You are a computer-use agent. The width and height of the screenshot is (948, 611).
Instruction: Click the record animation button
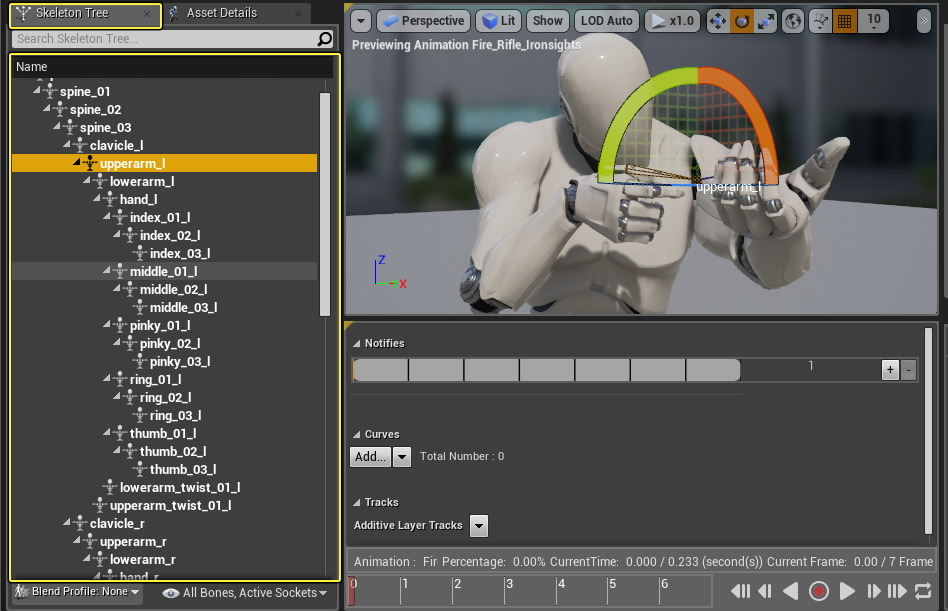coord(819,591)
